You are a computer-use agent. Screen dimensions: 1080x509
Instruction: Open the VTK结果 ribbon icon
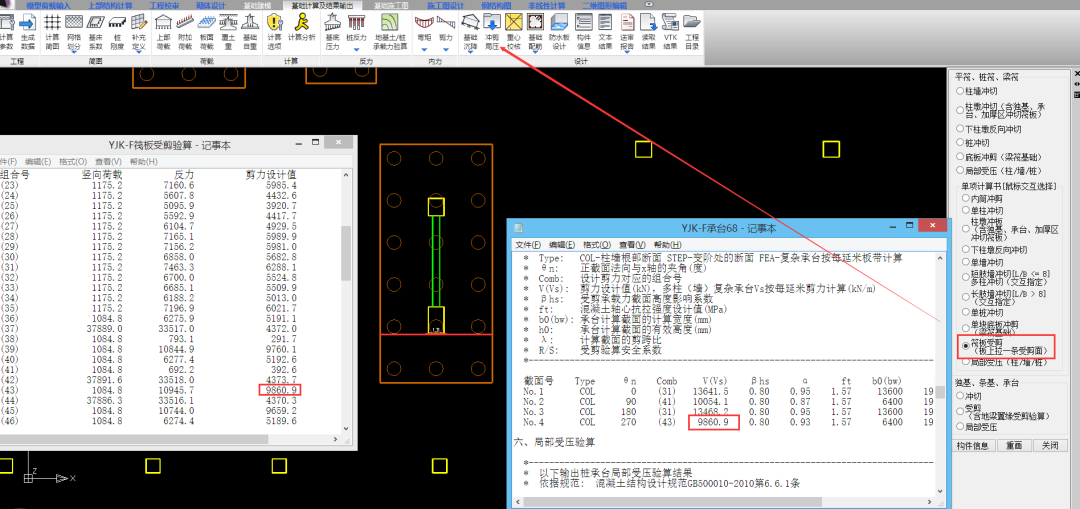(x=669, y=31)
